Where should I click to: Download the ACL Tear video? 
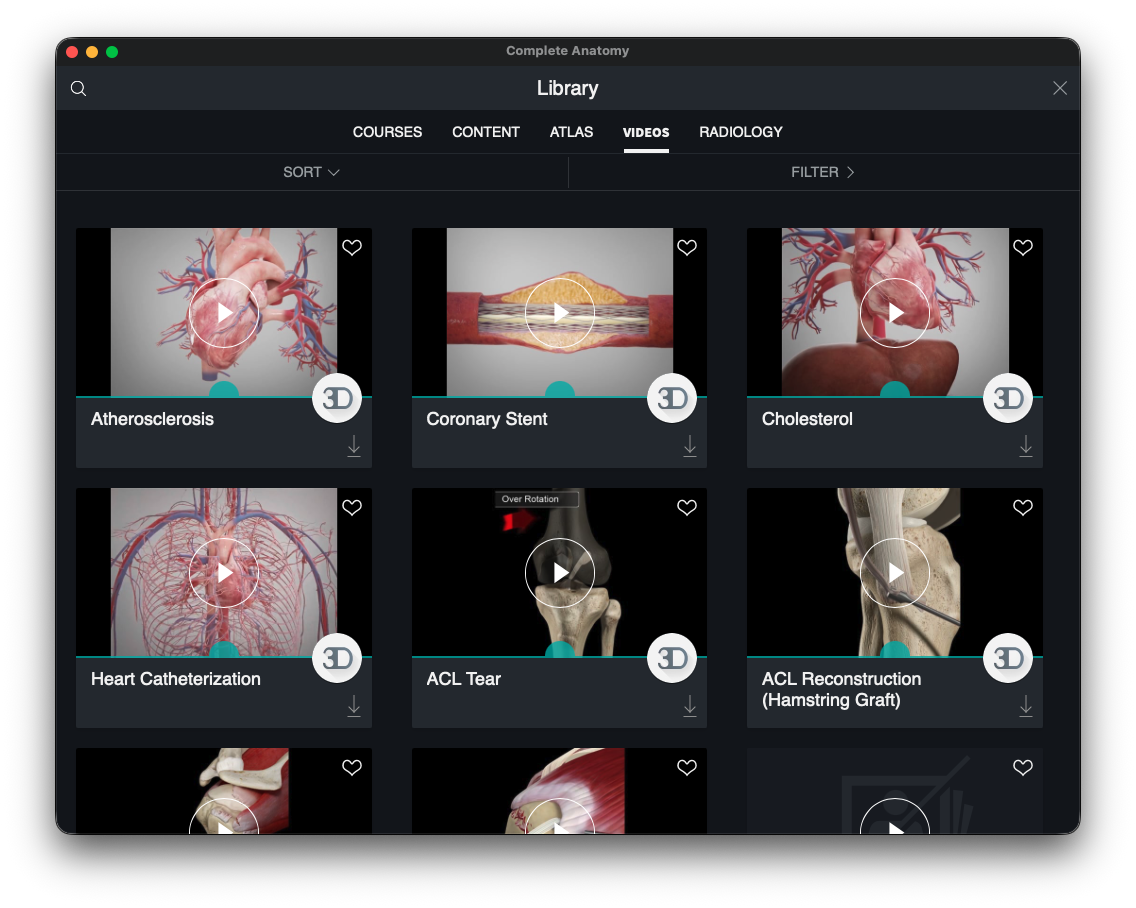(x=690, y=706)
